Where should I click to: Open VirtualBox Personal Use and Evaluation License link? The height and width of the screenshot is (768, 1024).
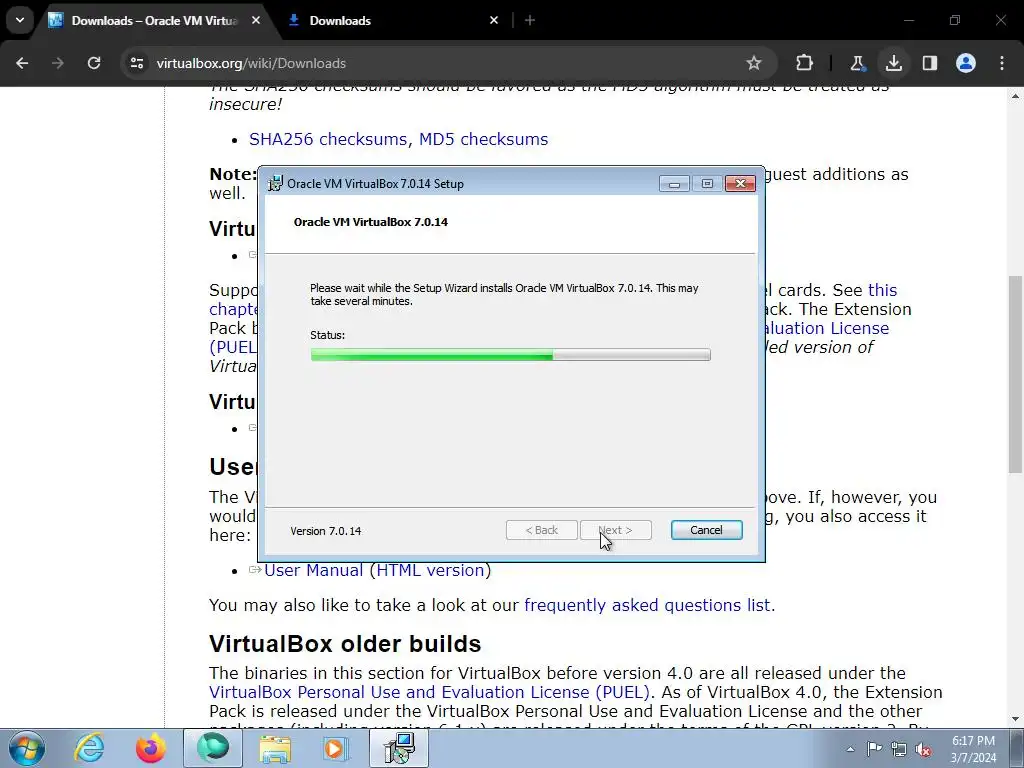point(429,692)
